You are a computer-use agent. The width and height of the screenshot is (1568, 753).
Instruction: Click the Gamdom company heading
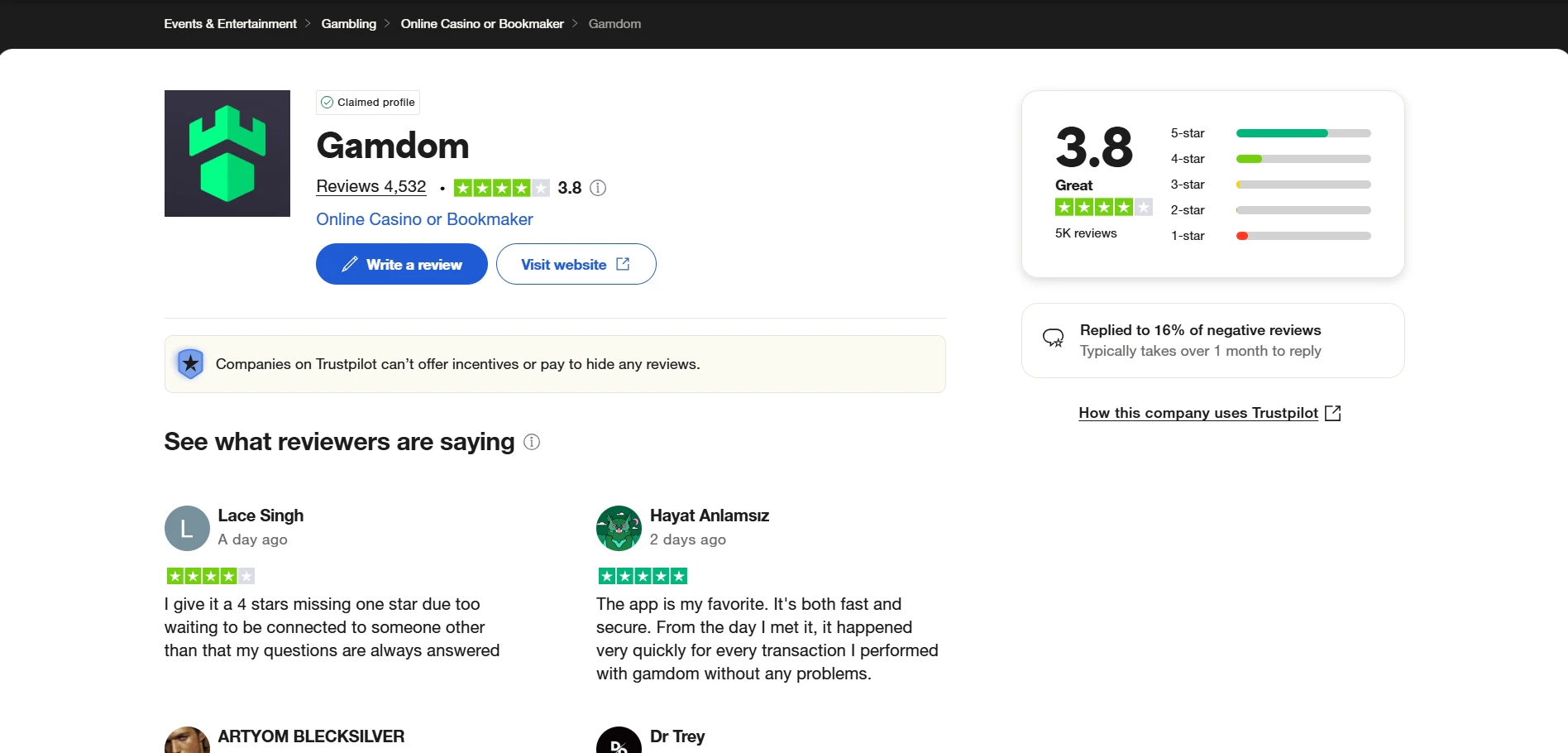pyautogui.click(x=393, y=146)
